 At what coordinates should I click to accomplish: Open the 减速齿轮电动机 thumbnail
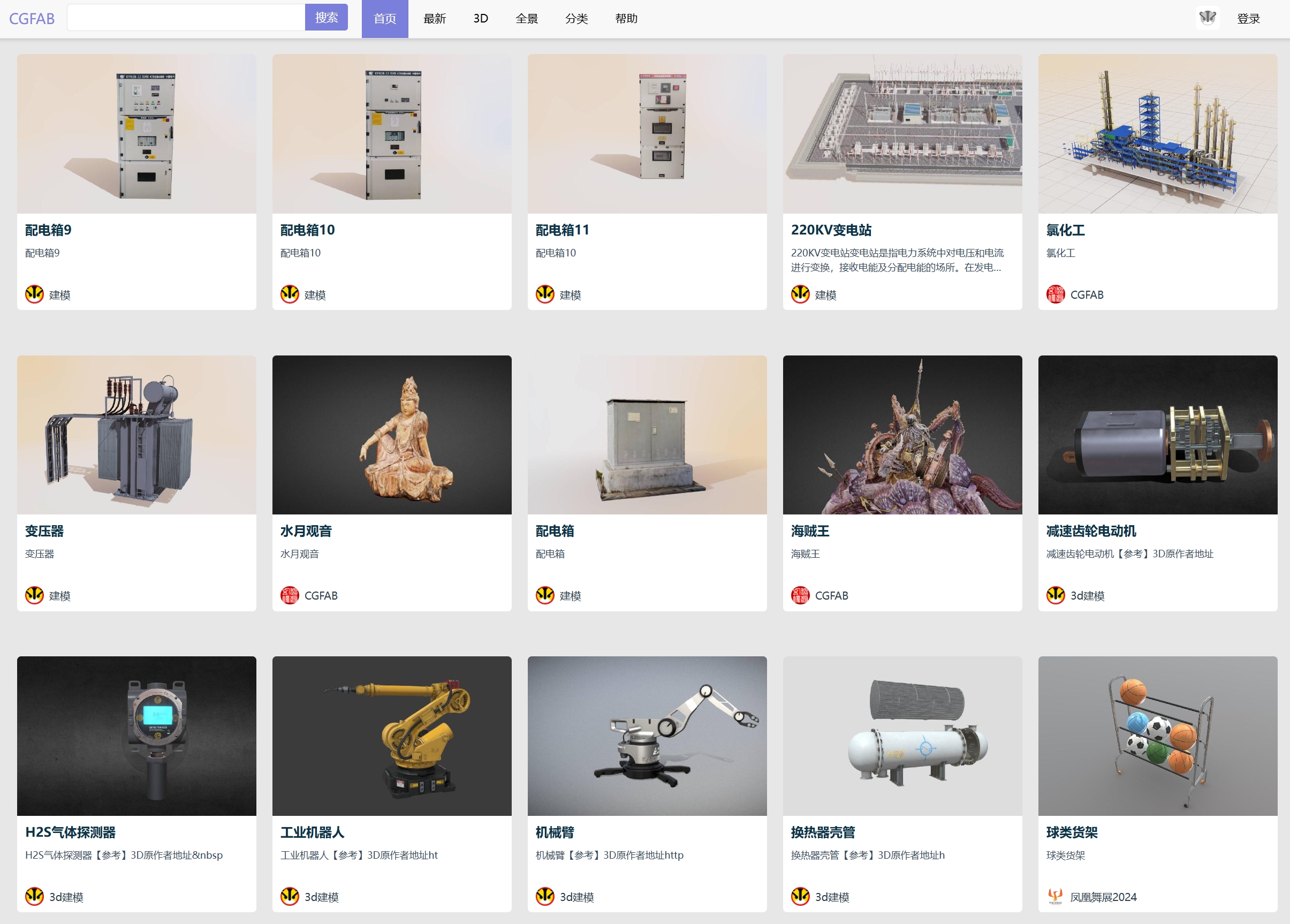point(1158,435)
